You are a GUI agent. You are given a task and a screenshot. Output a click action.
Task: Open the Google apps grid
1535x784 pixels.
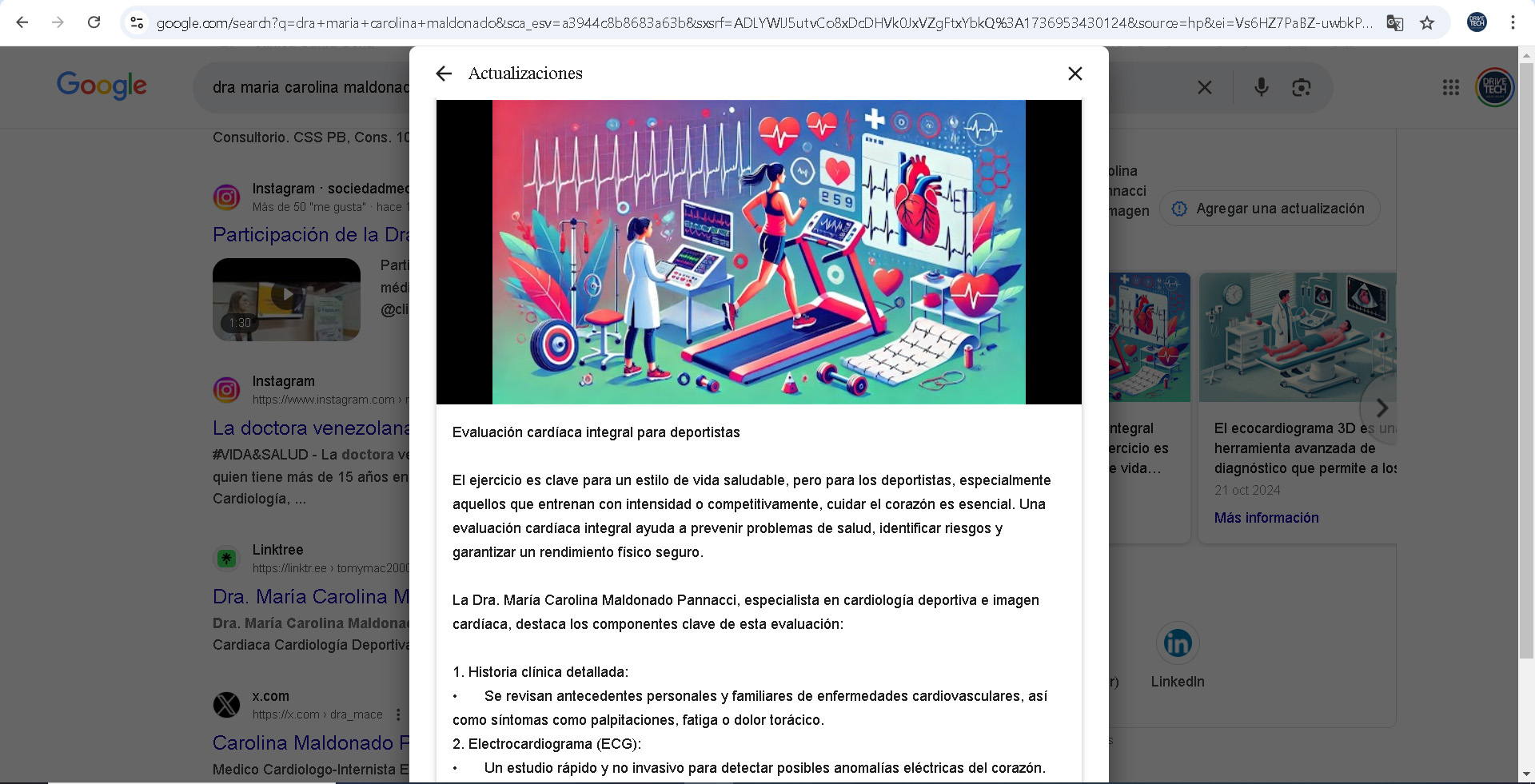click(x=1450, y=87)
